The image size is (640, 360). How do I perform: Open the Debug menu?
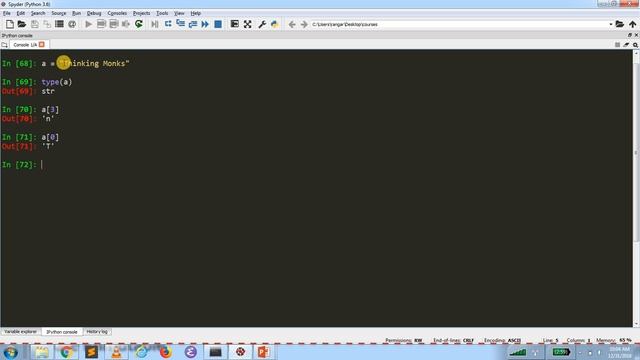(94, 13)
